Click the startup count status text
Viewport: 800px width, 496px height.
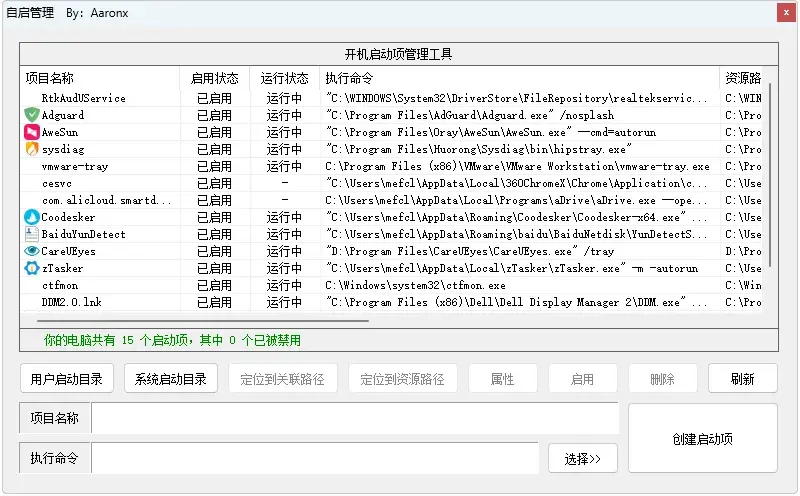(x=172, y=340)
